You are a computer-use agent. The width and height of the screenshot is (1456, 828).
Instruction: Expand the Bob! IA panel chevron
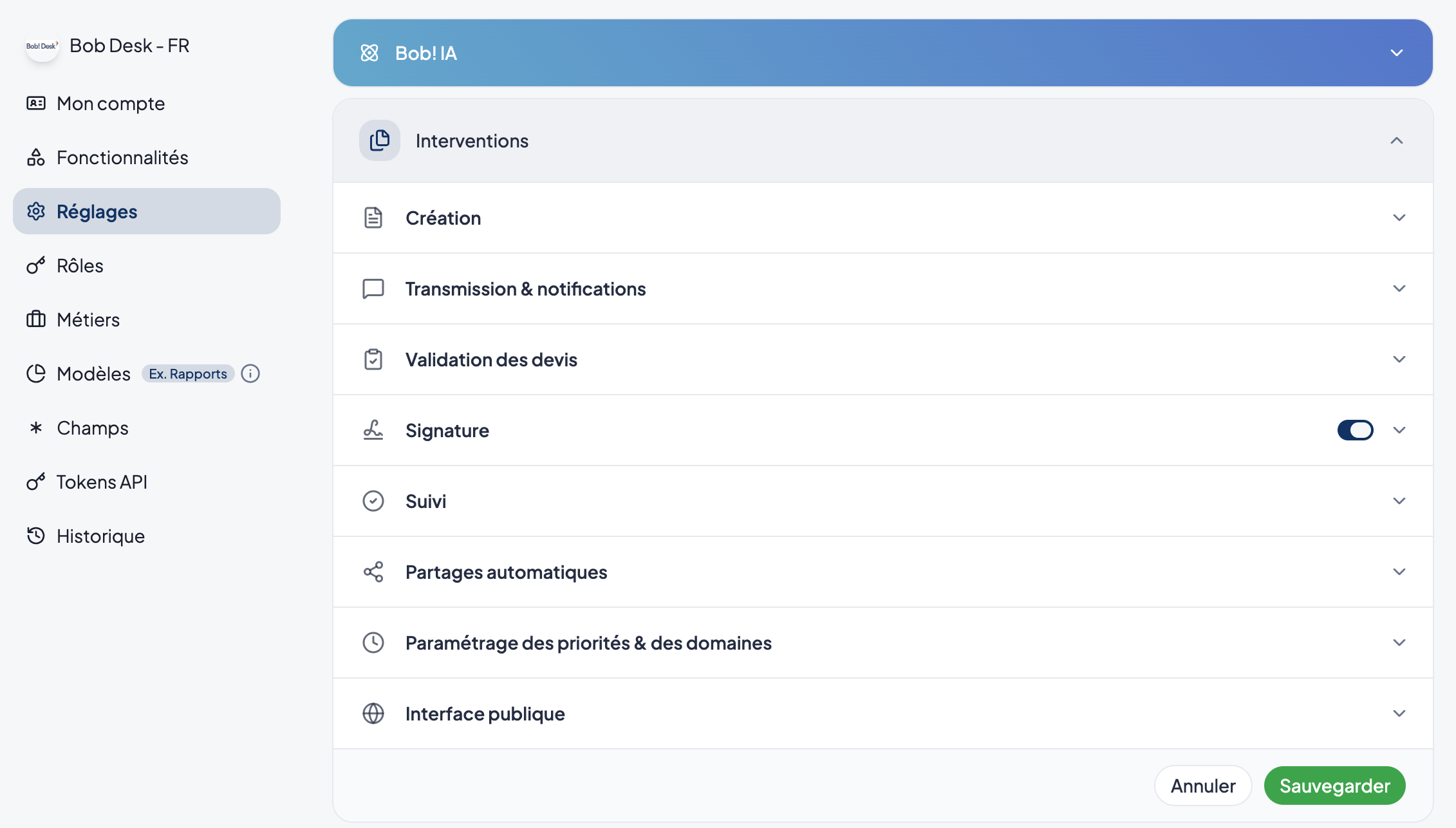(1397, 53)
